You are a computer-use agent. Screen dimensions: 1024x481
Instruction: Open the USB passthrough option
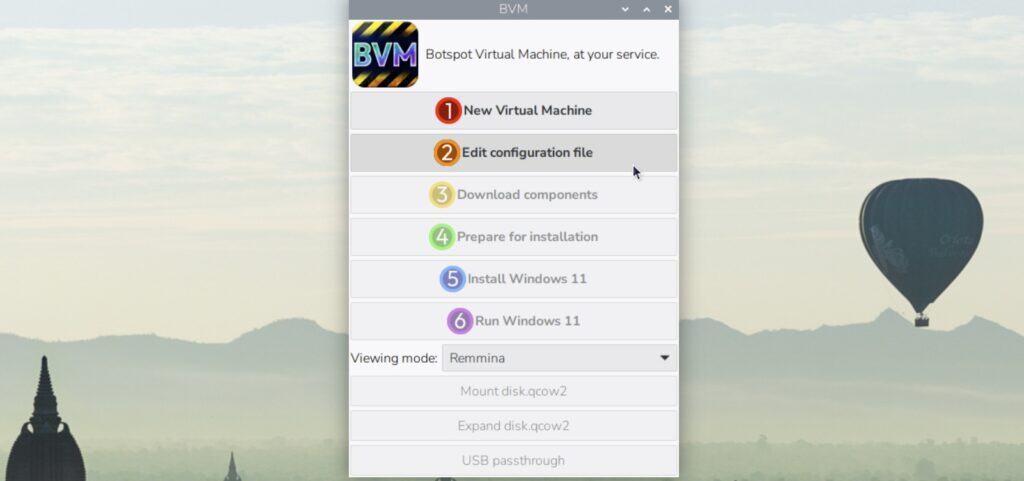click(513, 461)
